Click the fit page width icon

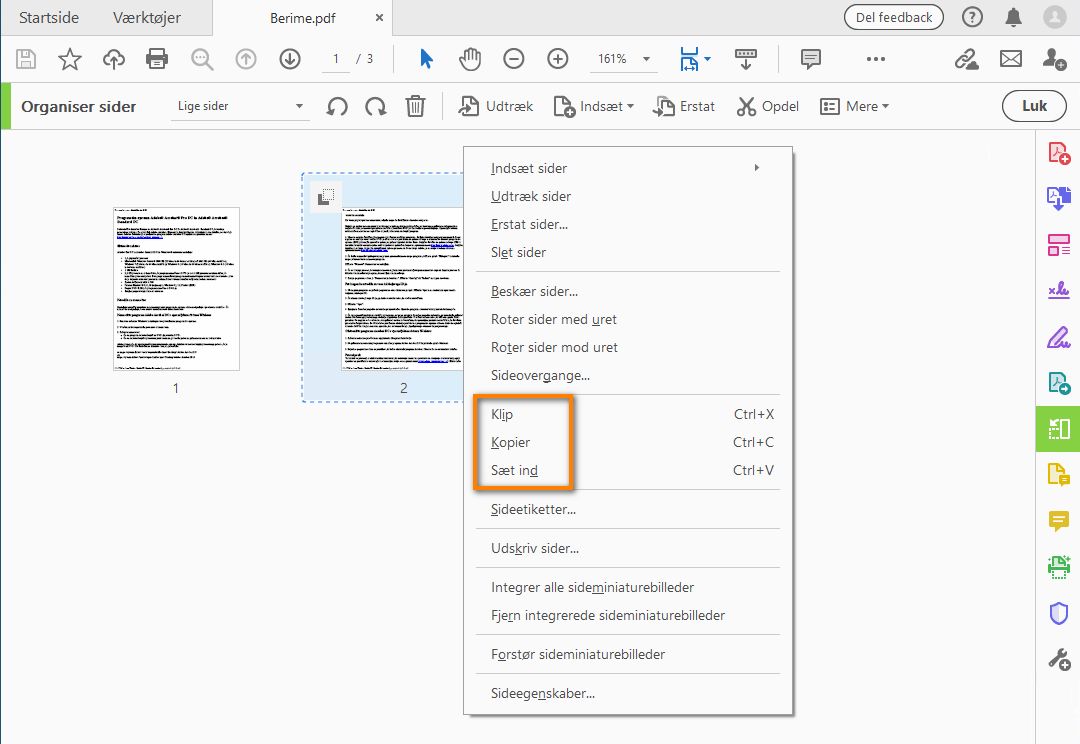[x=689, y=59]
